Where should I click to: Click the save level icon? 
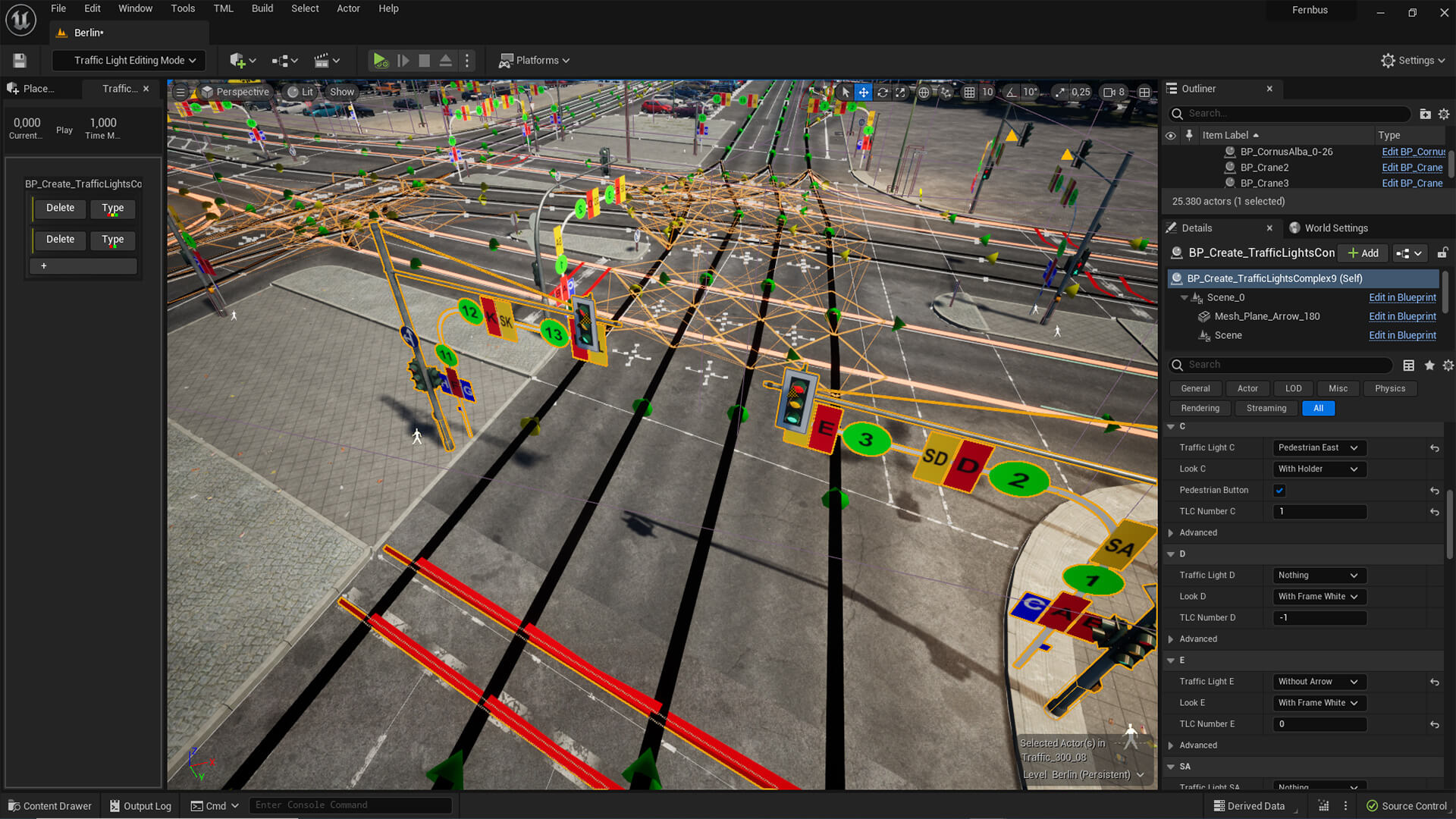coord(20,61)
